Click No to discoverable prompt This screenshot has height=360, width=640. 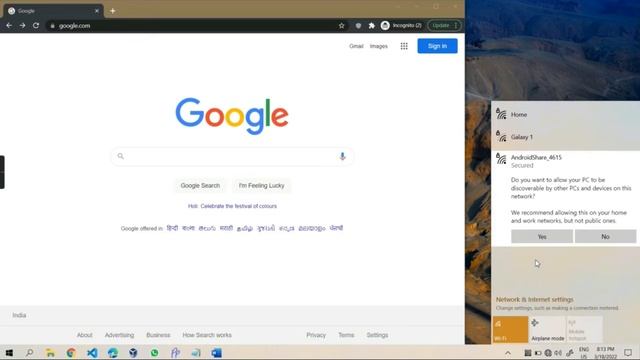coord(605,236)
